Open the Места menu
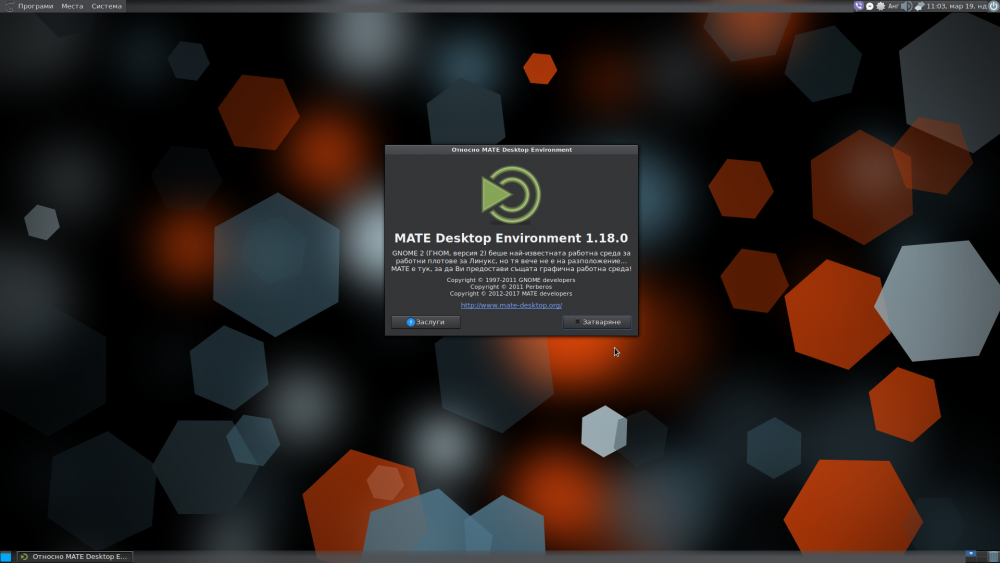The image size is (1000, 563). [x=72, y=6]
